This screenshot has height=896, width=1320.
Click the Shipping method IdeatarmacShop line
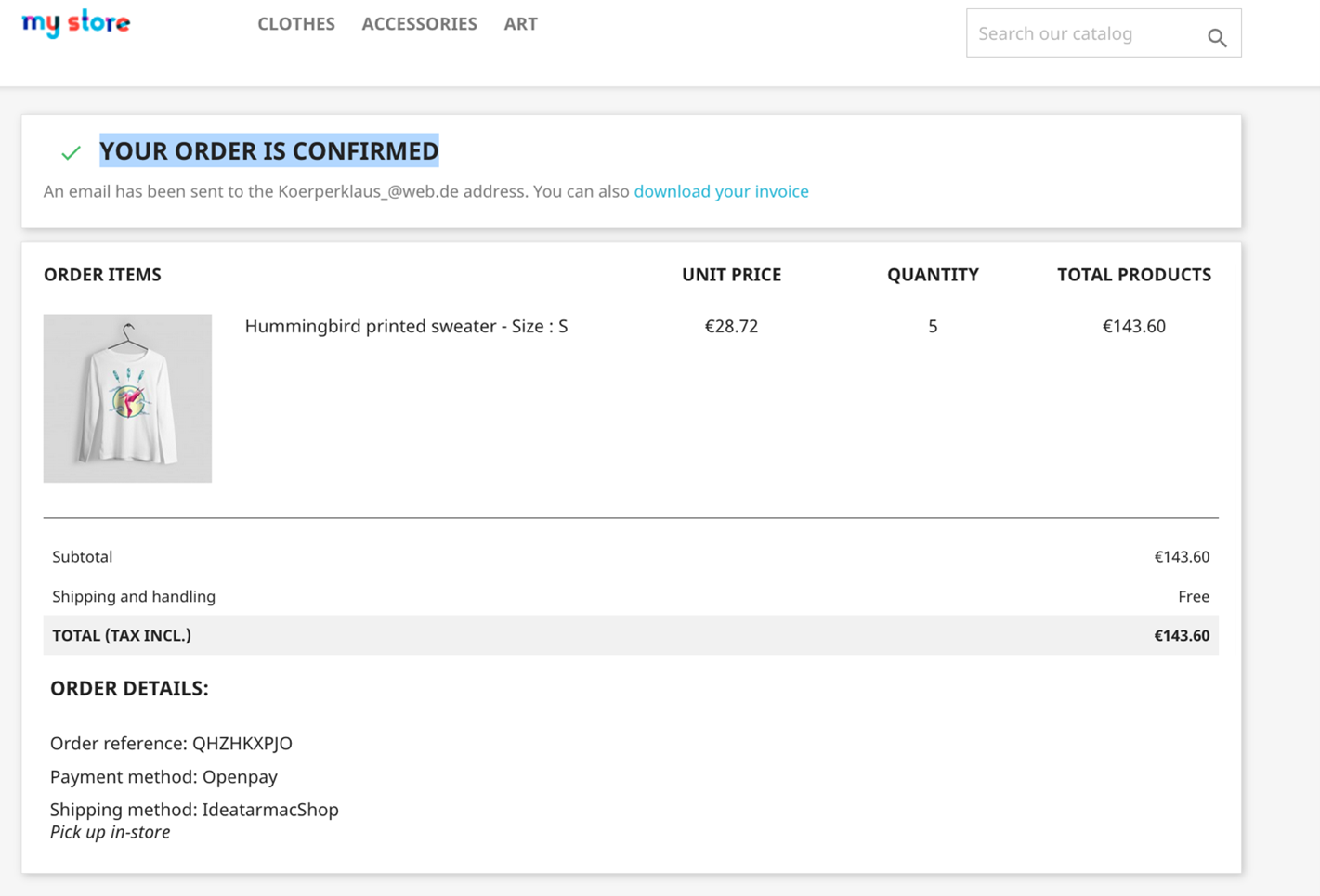coord(194,809)
